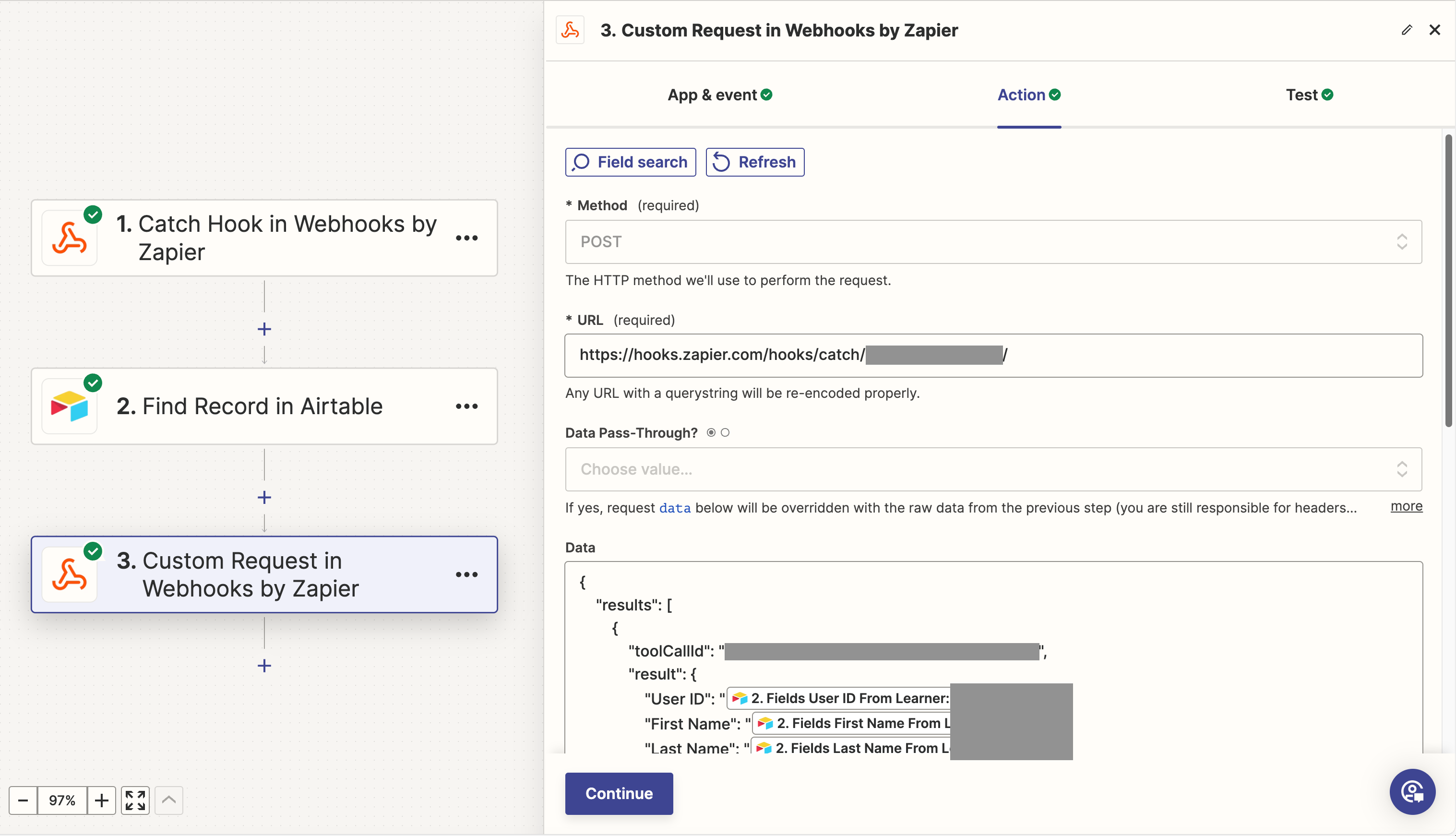Add a step after Custom Request step

264,666
